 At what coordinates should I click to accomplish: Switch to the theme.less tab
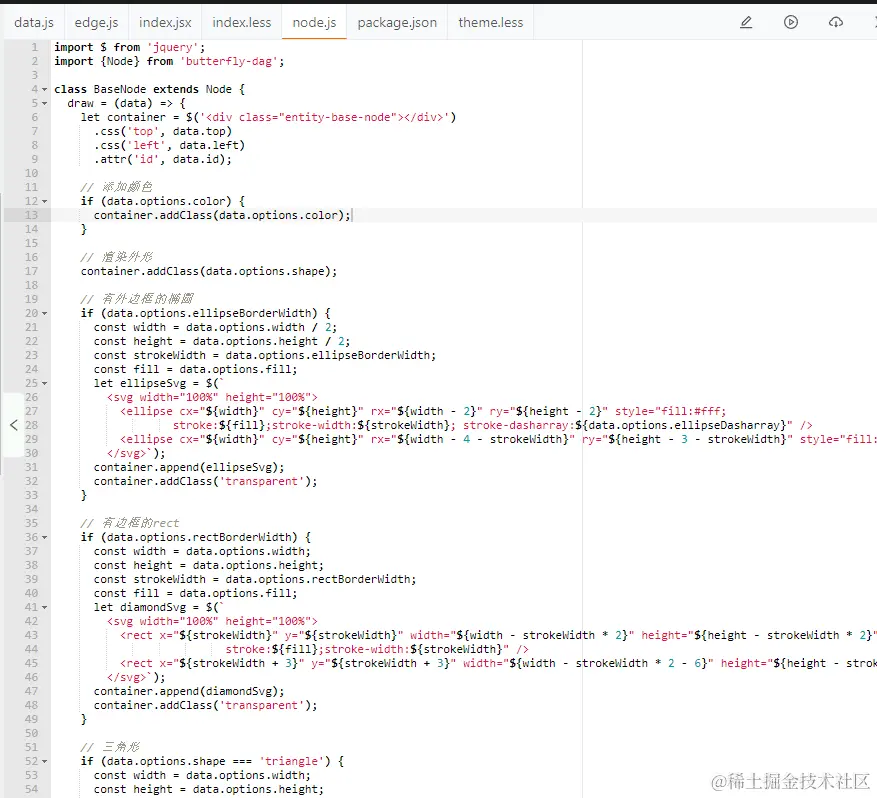tap(491, 22)
